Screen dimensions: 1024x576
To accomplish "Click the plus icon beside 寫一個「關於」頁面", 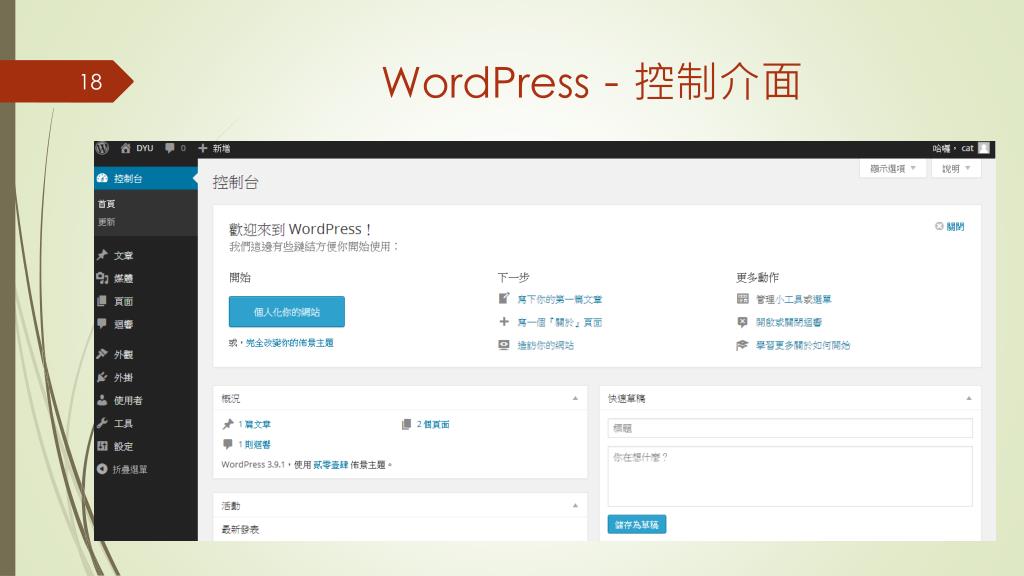I will click(504, 321).
